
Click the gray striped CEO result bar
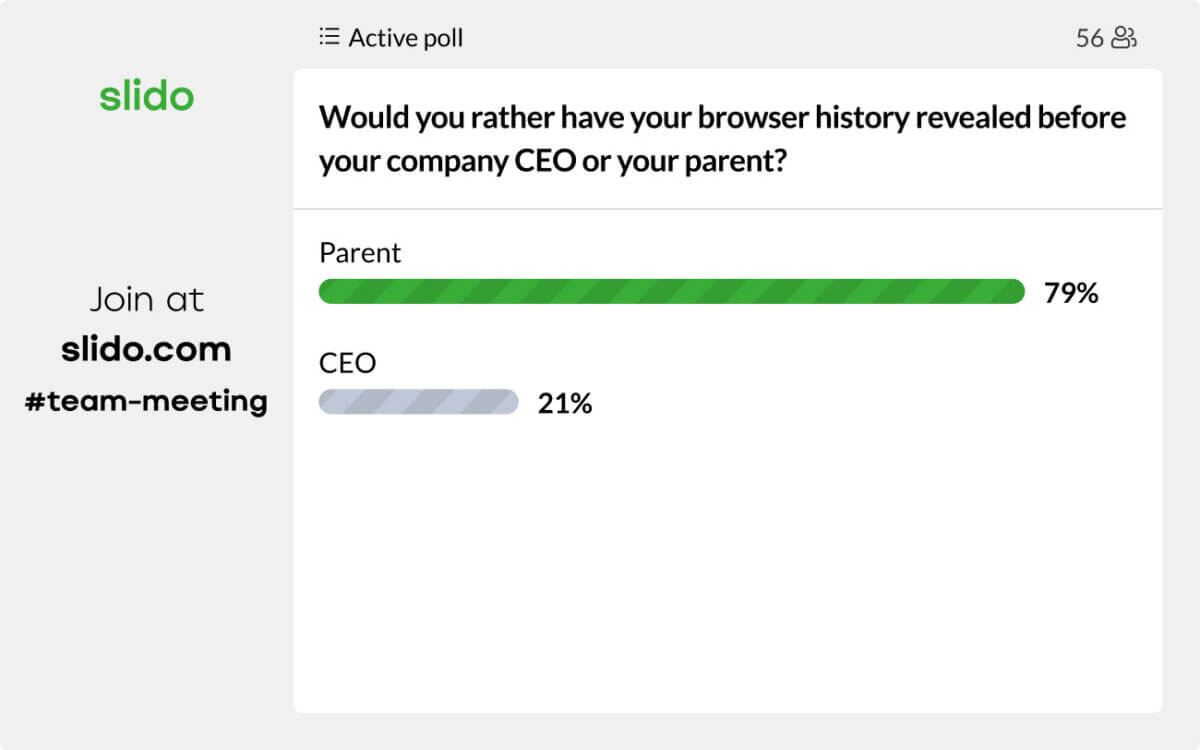[x=418, y=402]
